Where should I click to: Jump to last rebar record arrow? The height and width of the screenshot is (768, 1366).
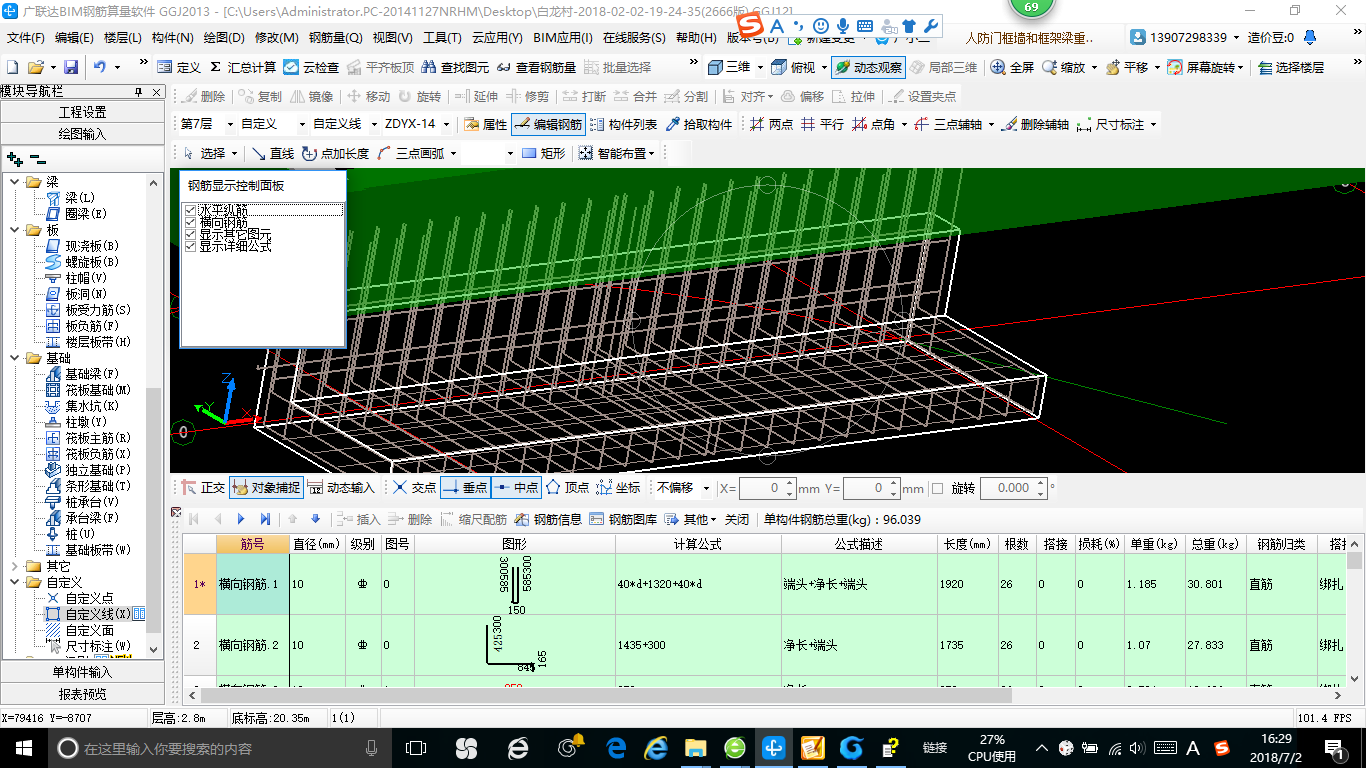[265, 519]
